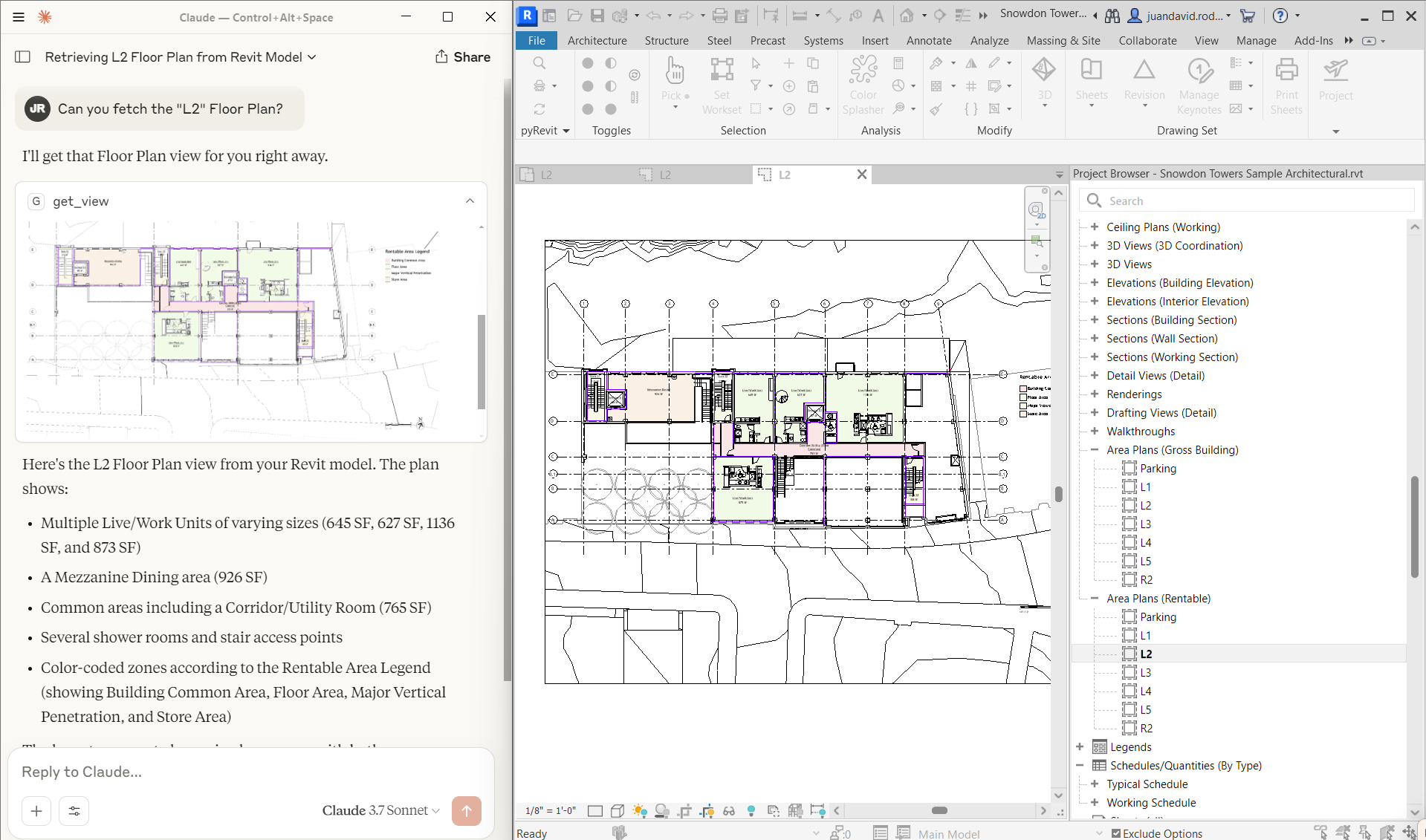The height and width of the screenshot is (840, 1426).
Task: Open the File tab
Action: [x=537, y=41]
